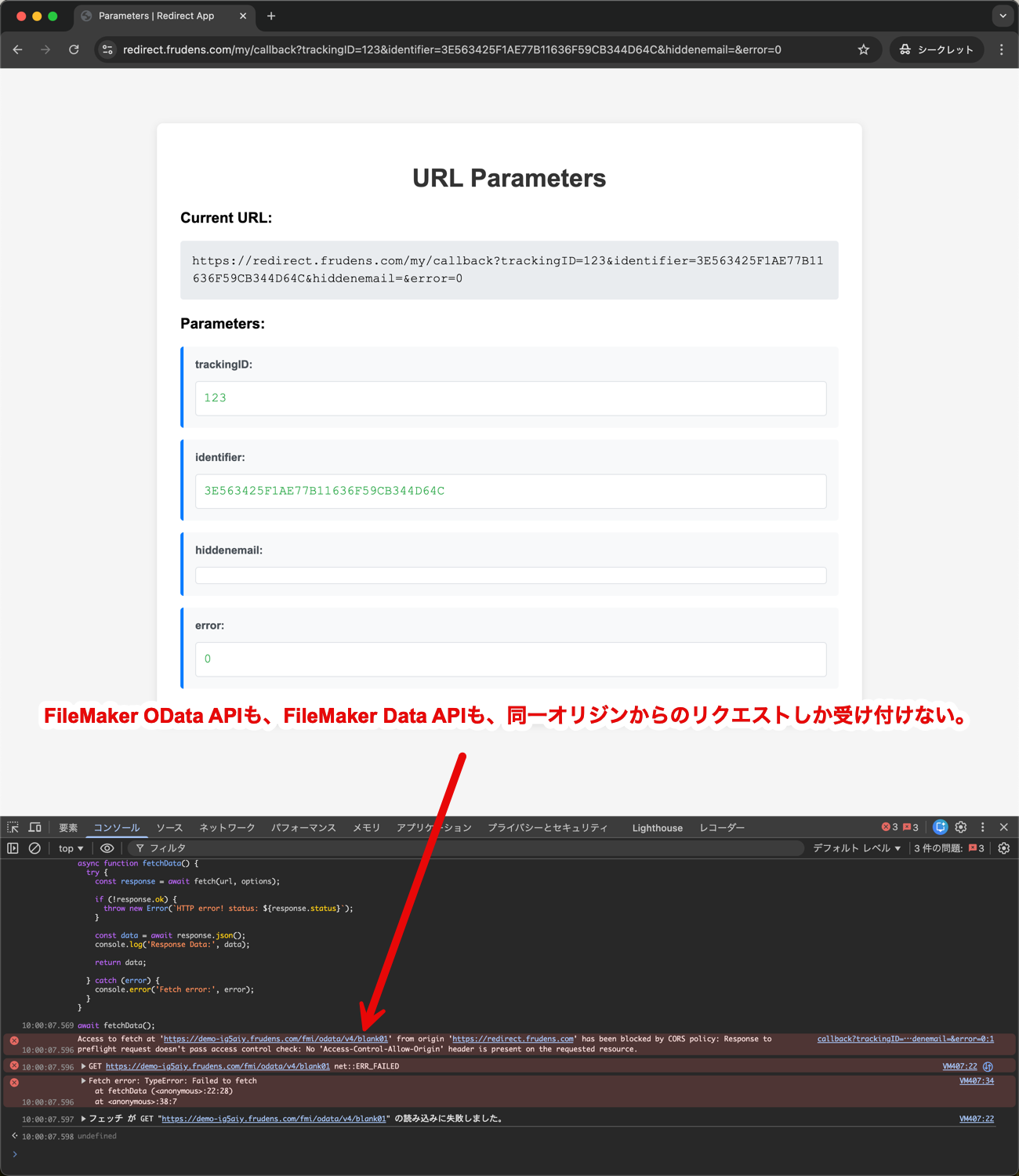Click the error value field showing 0
Viewport: 1019px width, 1176px height.
coord(510,659)
